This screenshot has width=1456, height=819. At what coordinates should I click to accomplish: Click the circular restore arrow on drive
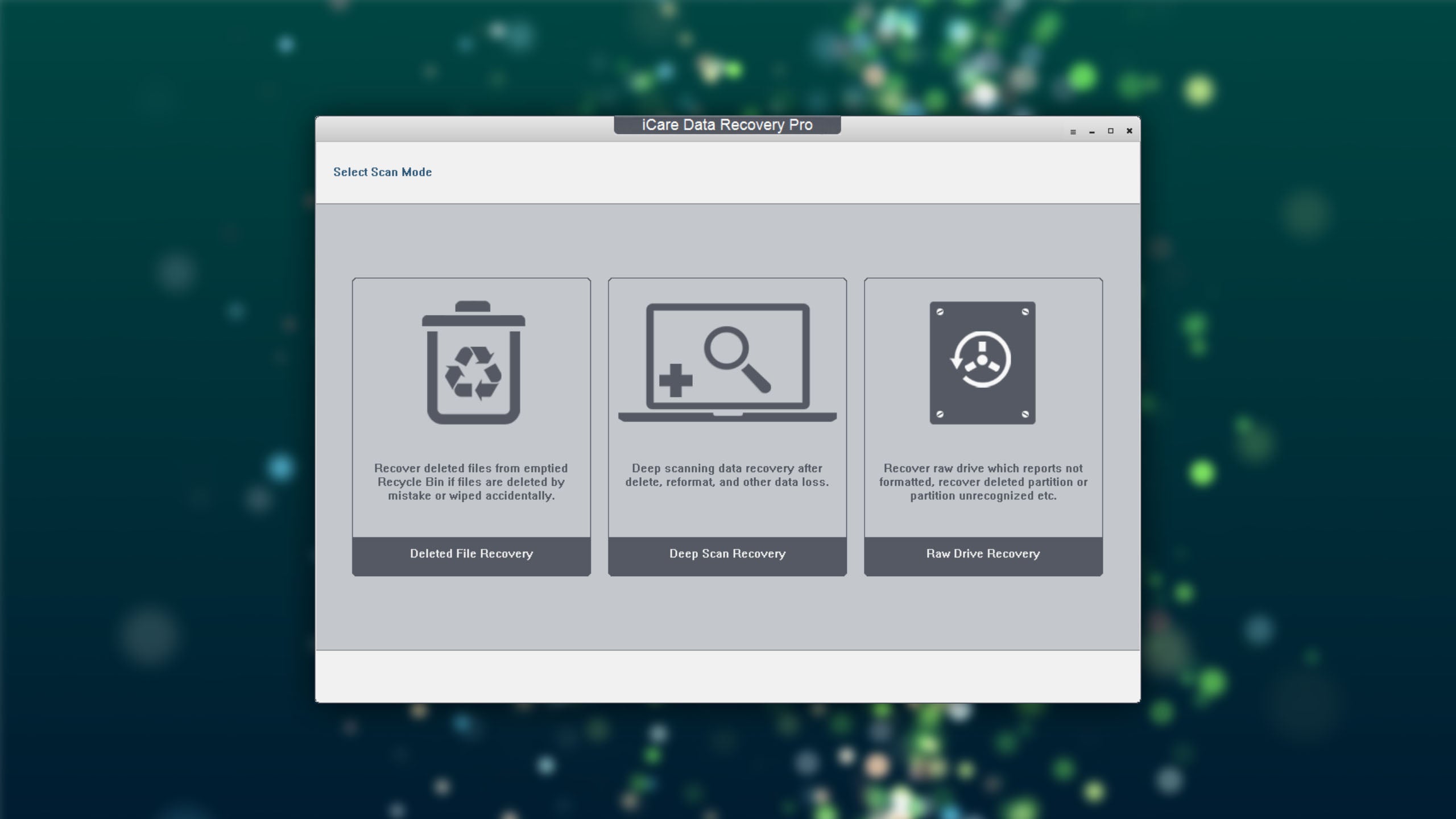981,360
